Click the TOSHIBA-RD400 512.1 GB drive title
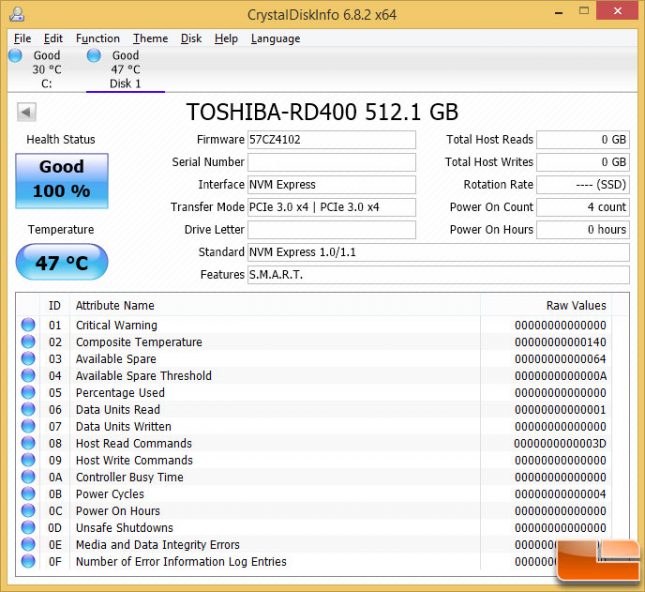Viewport: 645px width, 592px height. (322, 112)
